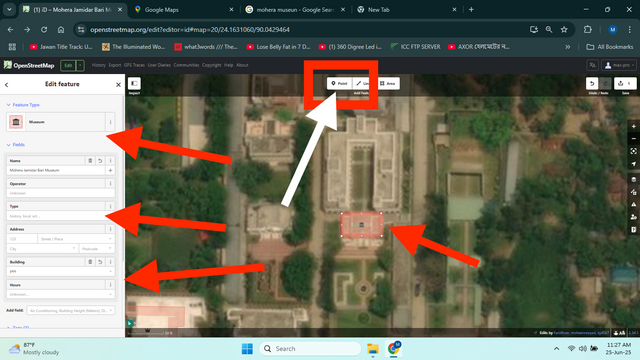Click the locate-me arrow icon
Screen dimensions: 640x360
tap(633, 164)
